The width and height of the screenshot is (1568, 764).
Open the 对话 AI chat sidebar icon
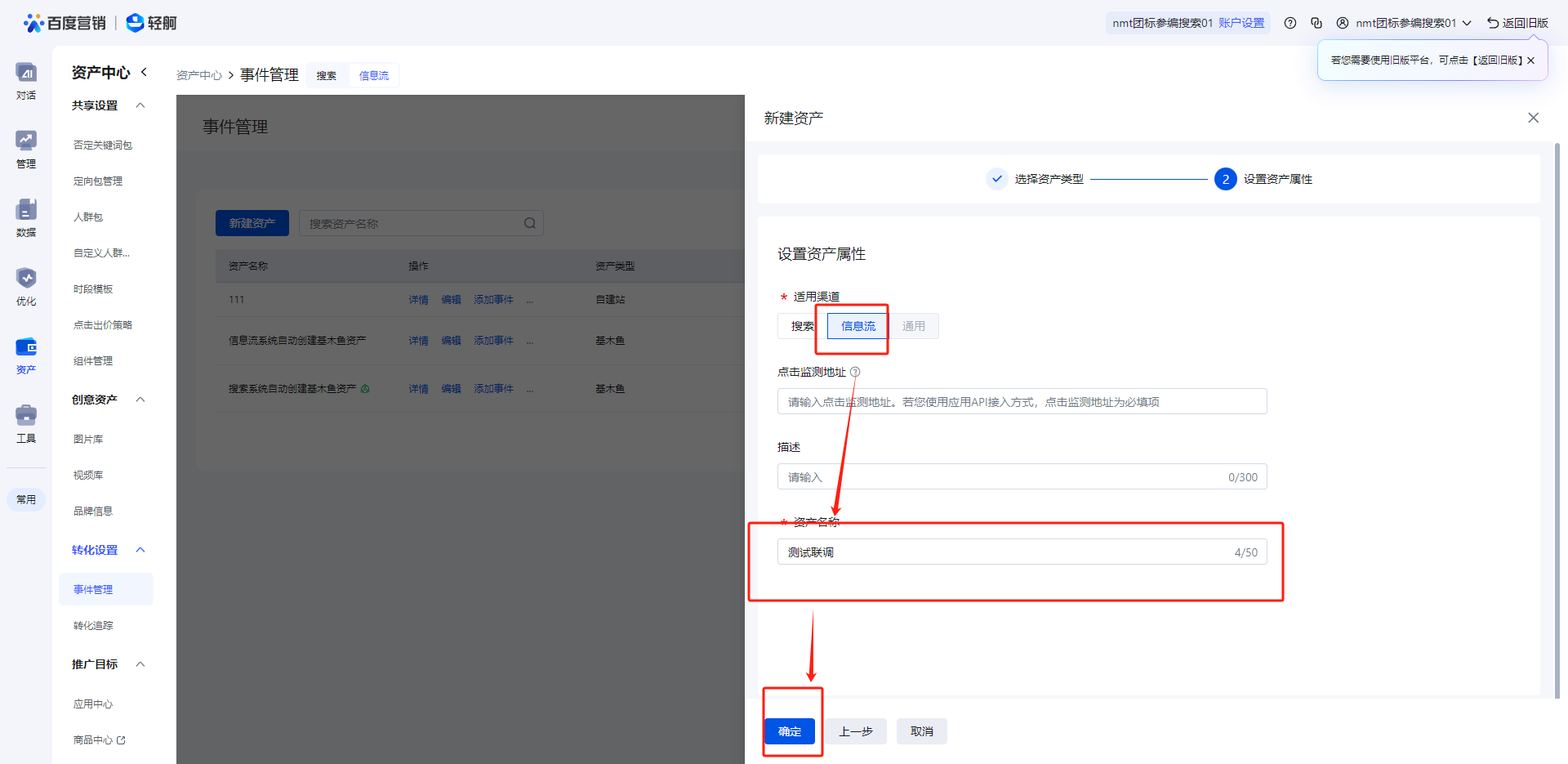[x=26, y=74]
